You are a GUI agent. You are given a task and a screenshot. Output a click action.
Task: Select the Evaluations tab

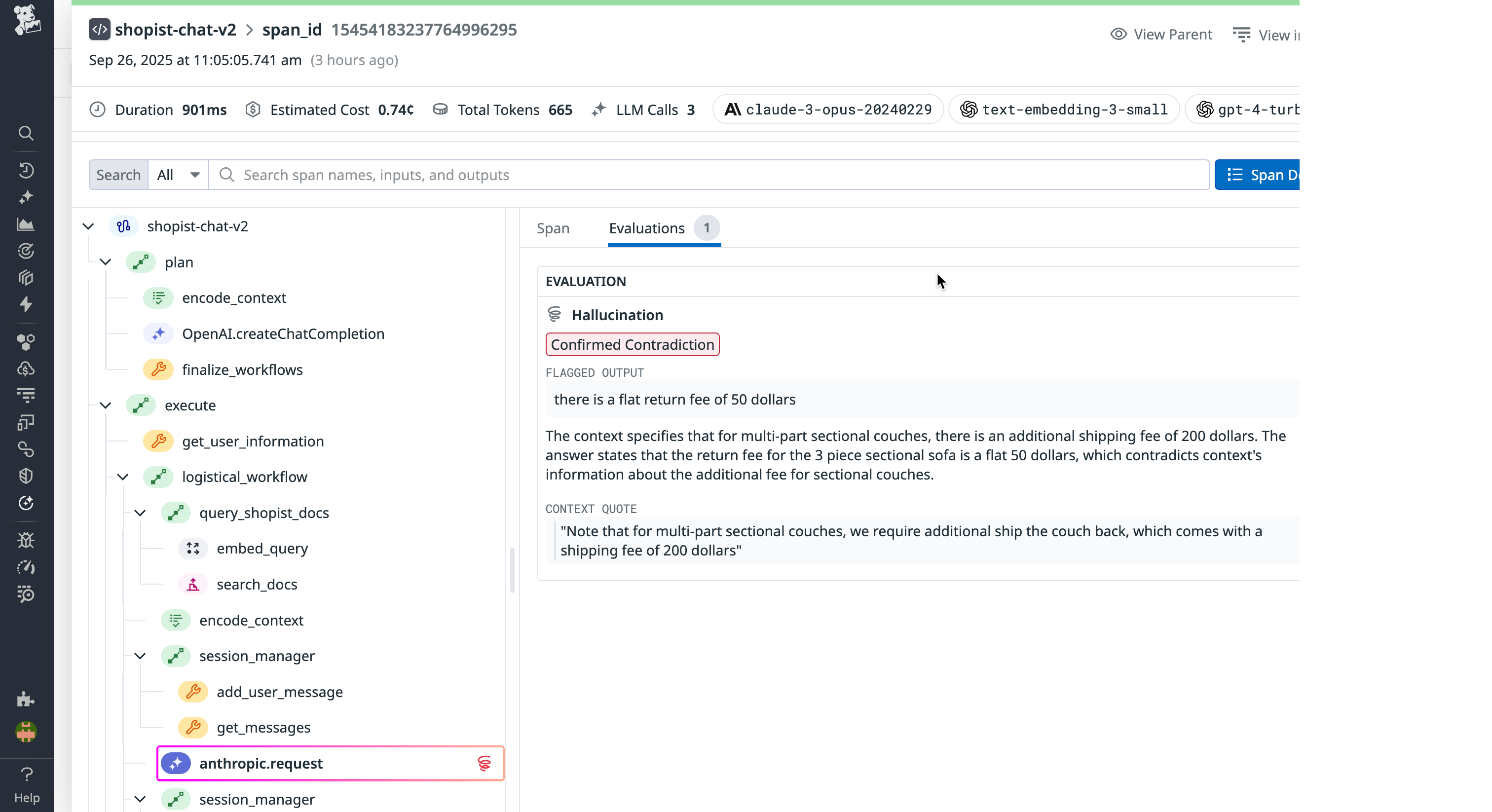click(x=646, y=228)
